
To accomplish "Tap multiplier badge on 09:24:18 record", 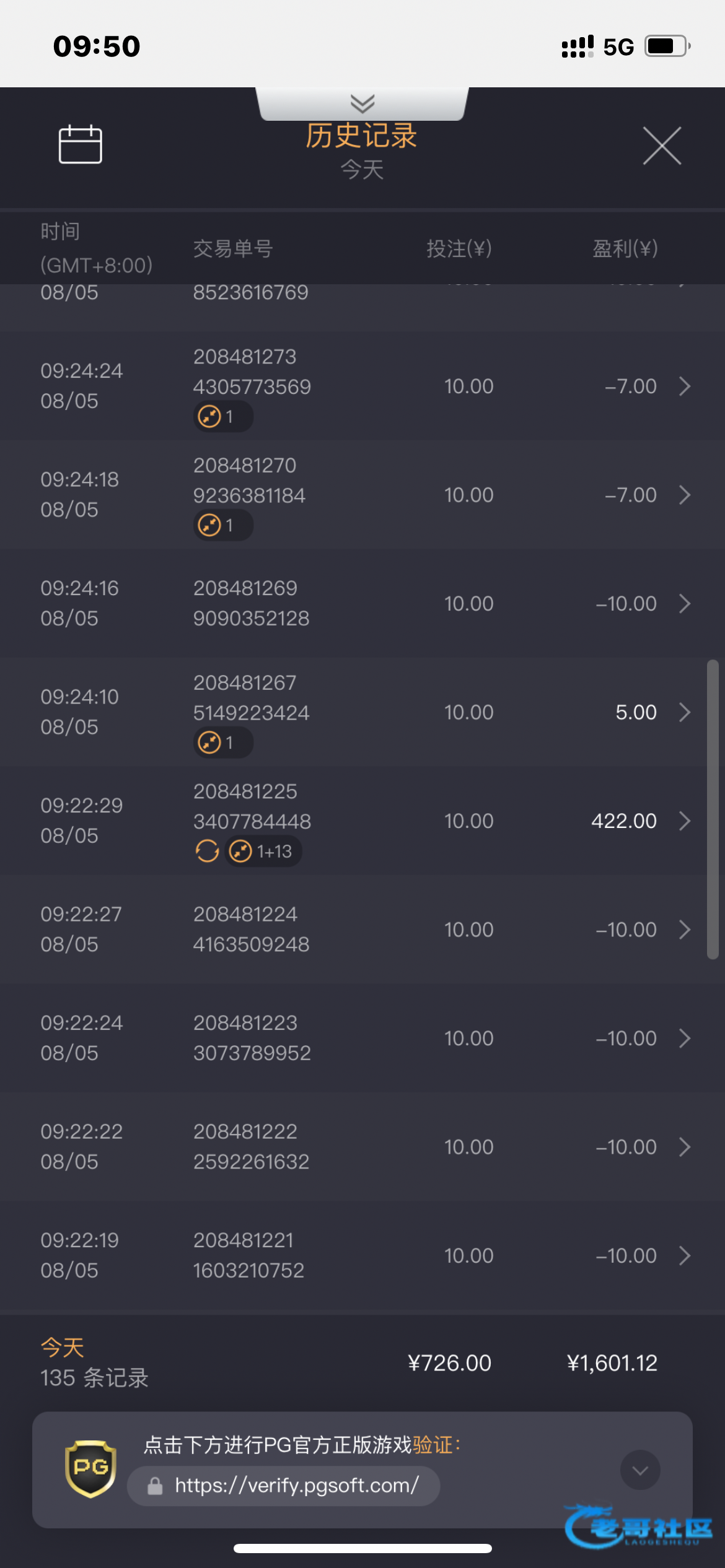I will point(223,525).
